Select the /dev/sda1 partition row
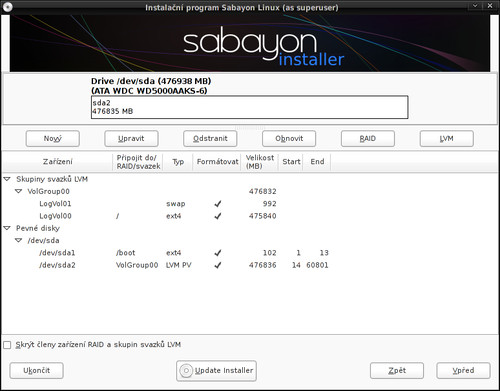500x391 pixels. click(250, 253)
